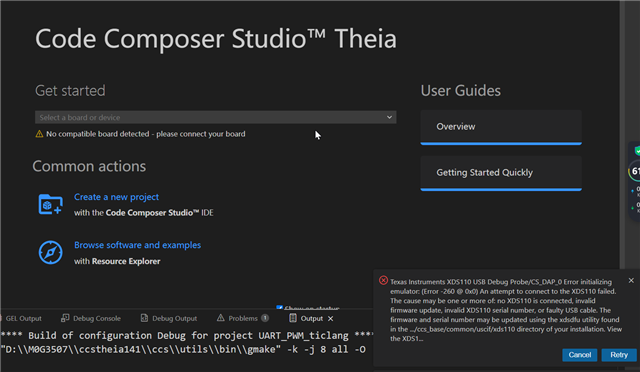The width and height of the screenshot is (640, 372).
Task: Dismiss the error notification with X
Action: coord(631,280)
